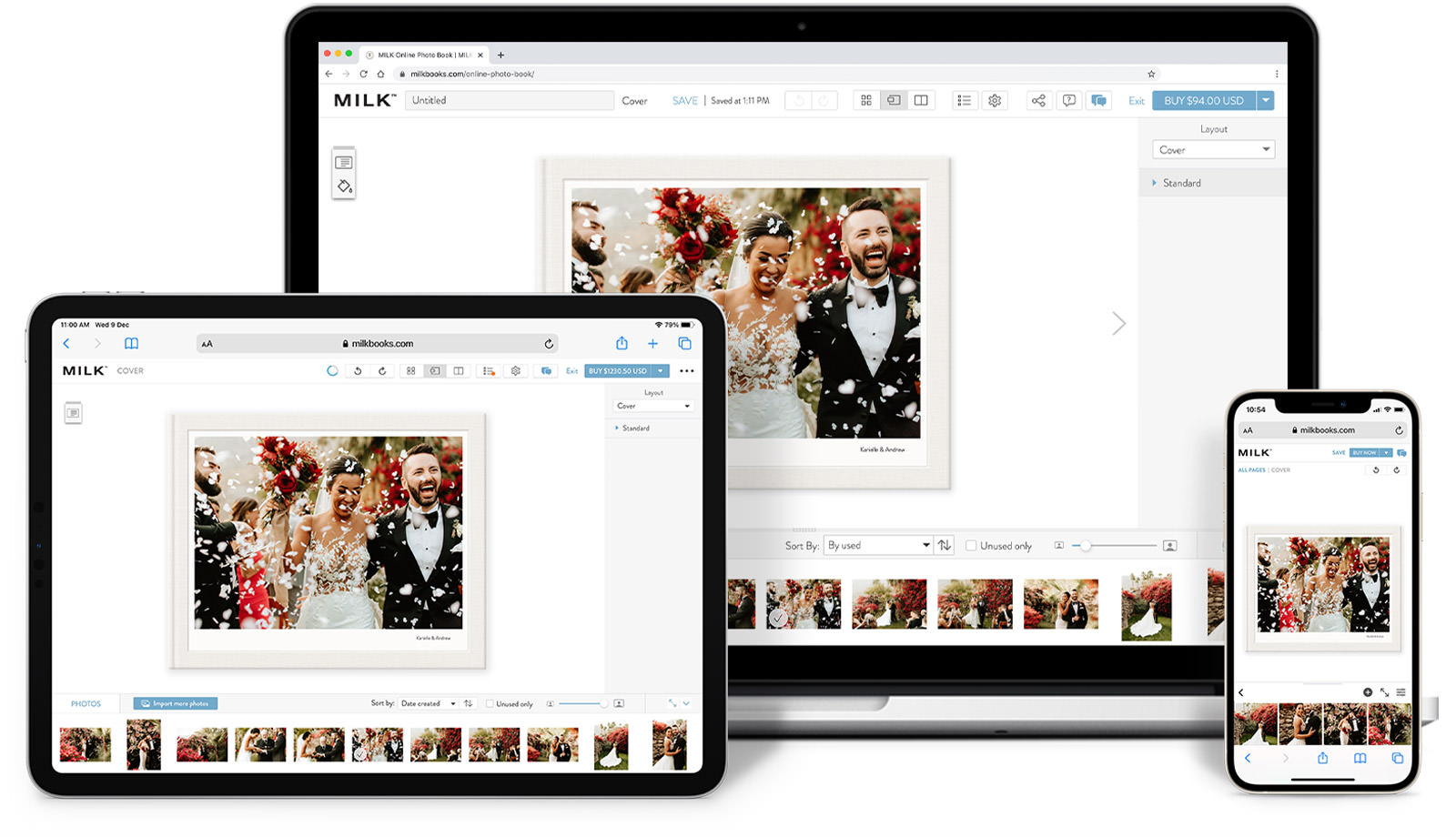Tick the Unused only checkbox on tablet

[x=490, y=703]
